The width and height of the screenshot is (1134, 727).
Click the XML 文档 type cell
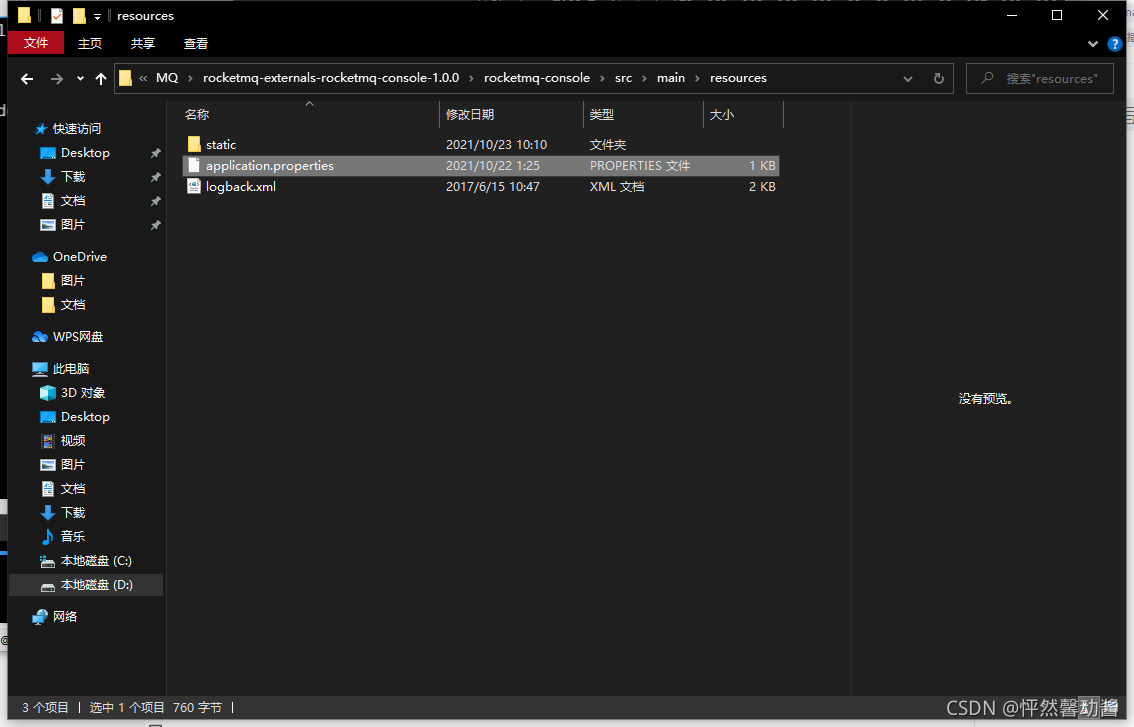pyautogui.click(x=617, y=187)
